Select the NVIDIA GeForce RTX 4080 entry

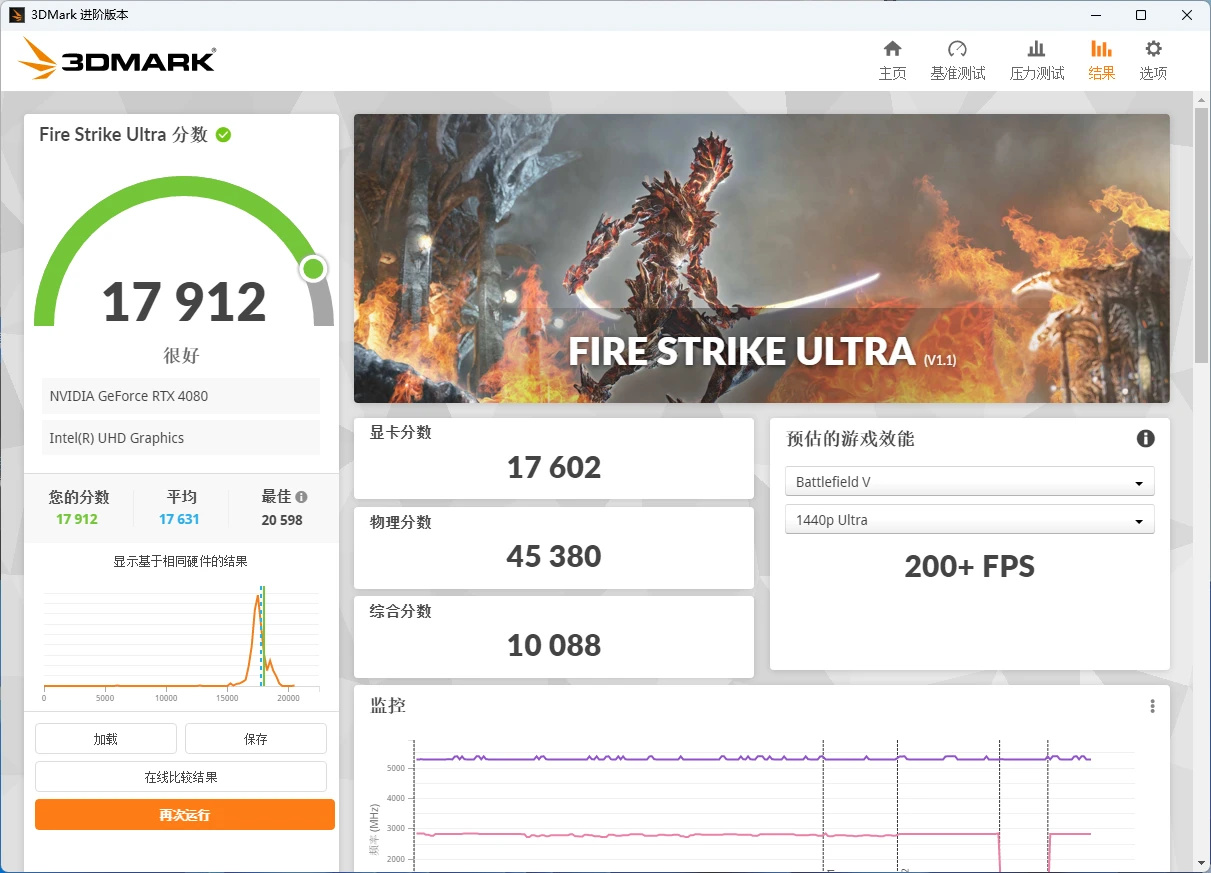point(181,396)
